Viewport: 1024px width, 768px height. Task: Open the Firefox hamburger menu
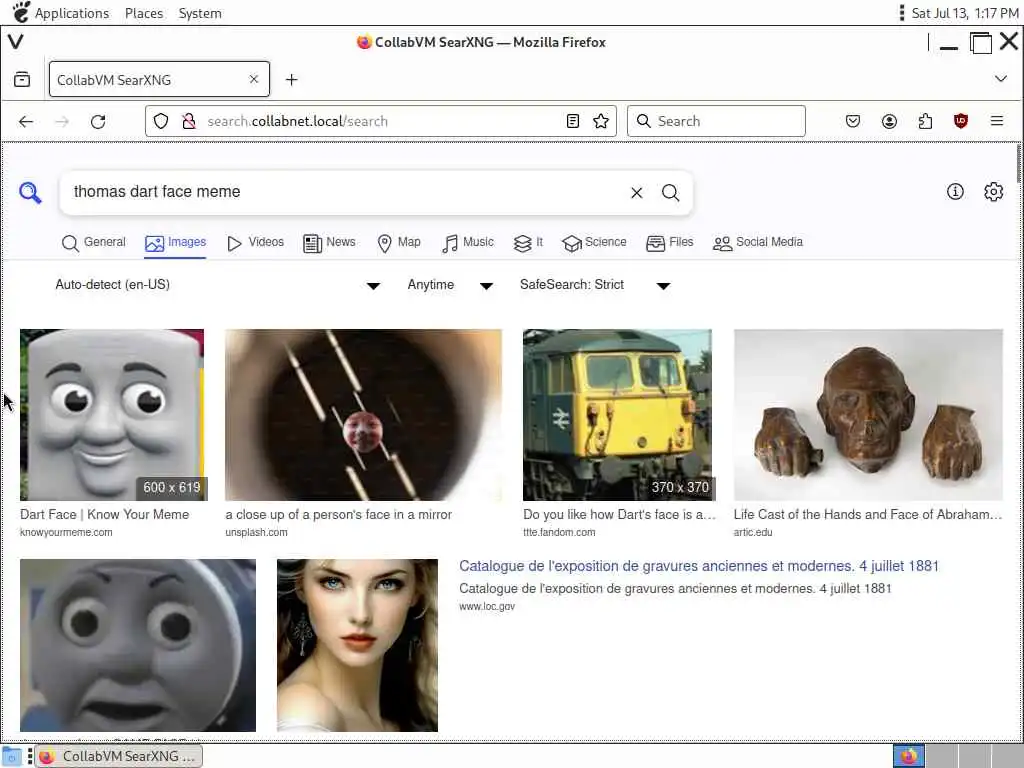[x=997, y=121]
